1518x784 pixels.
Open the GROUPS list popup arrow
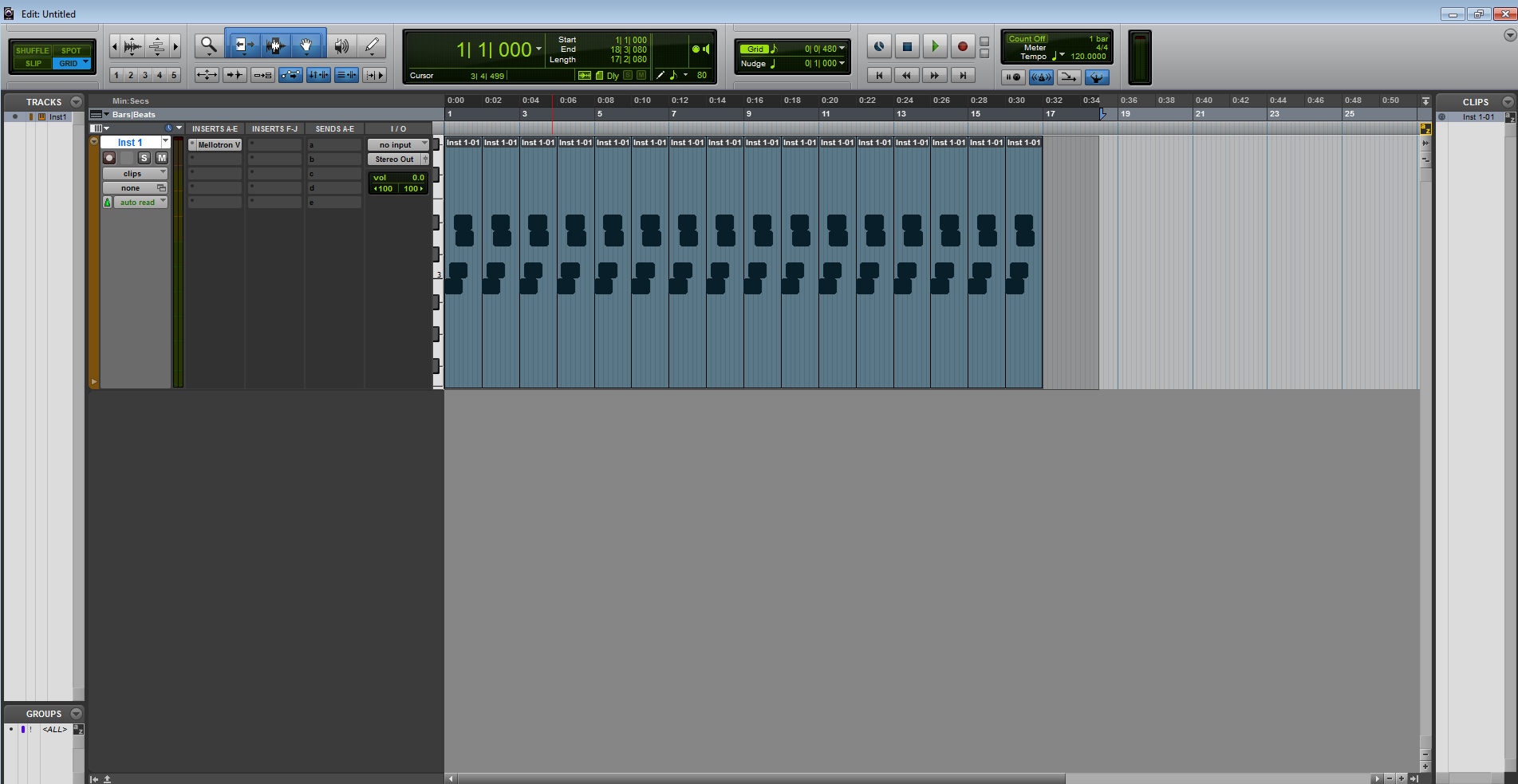[x=77, y=713]
